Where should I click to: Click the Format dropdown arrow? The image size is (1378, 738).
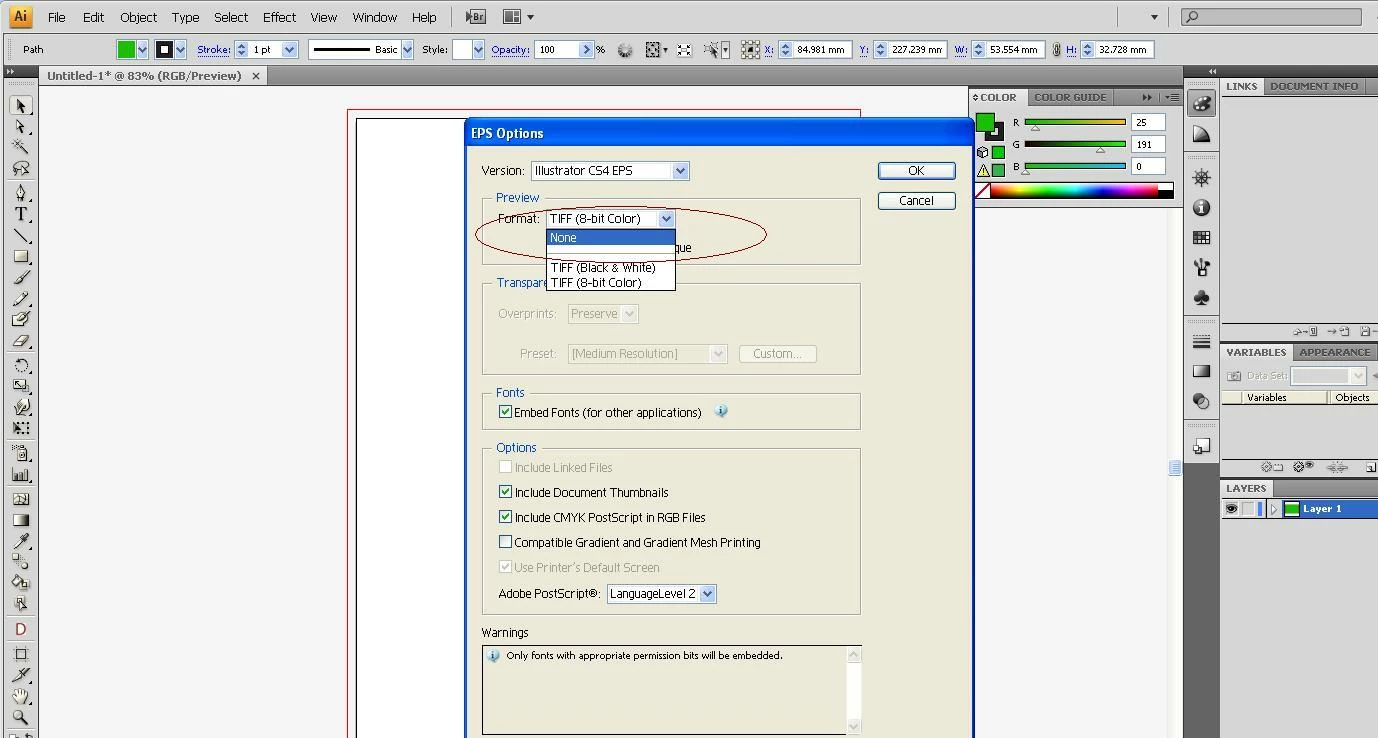point(666,218)
